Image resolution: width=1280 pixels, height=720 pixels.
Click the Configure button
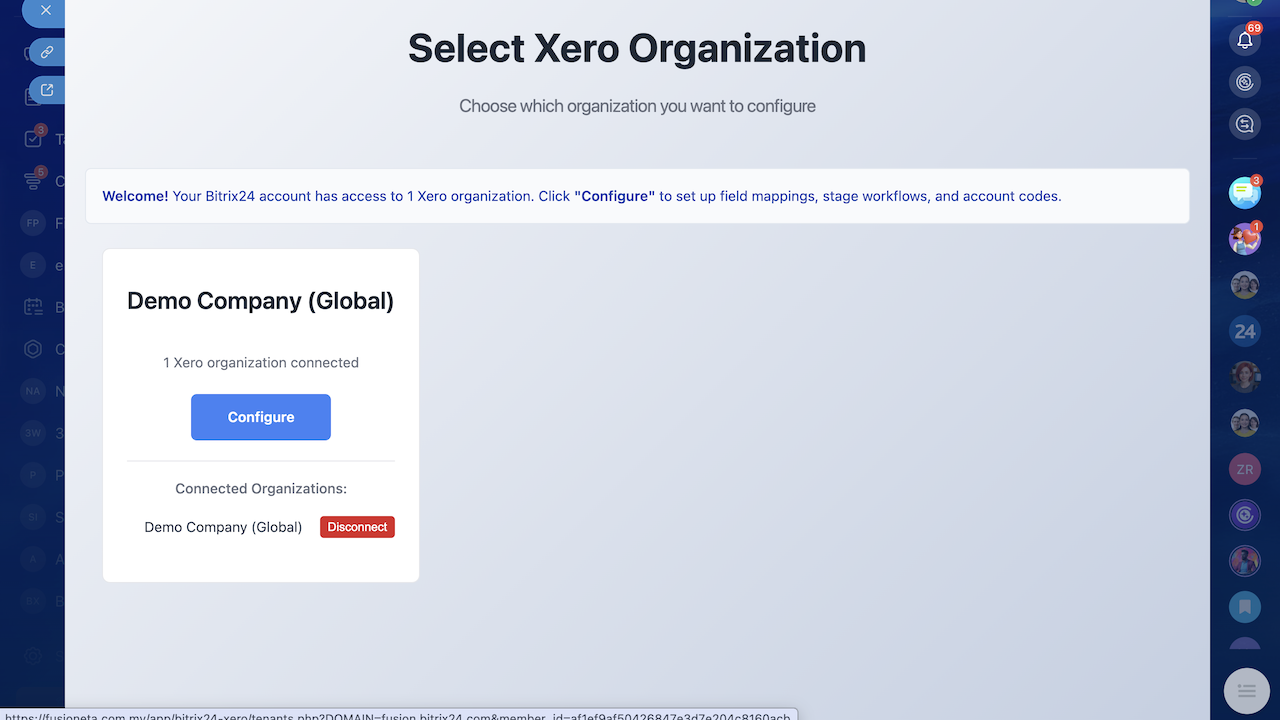tap(261, 417)
